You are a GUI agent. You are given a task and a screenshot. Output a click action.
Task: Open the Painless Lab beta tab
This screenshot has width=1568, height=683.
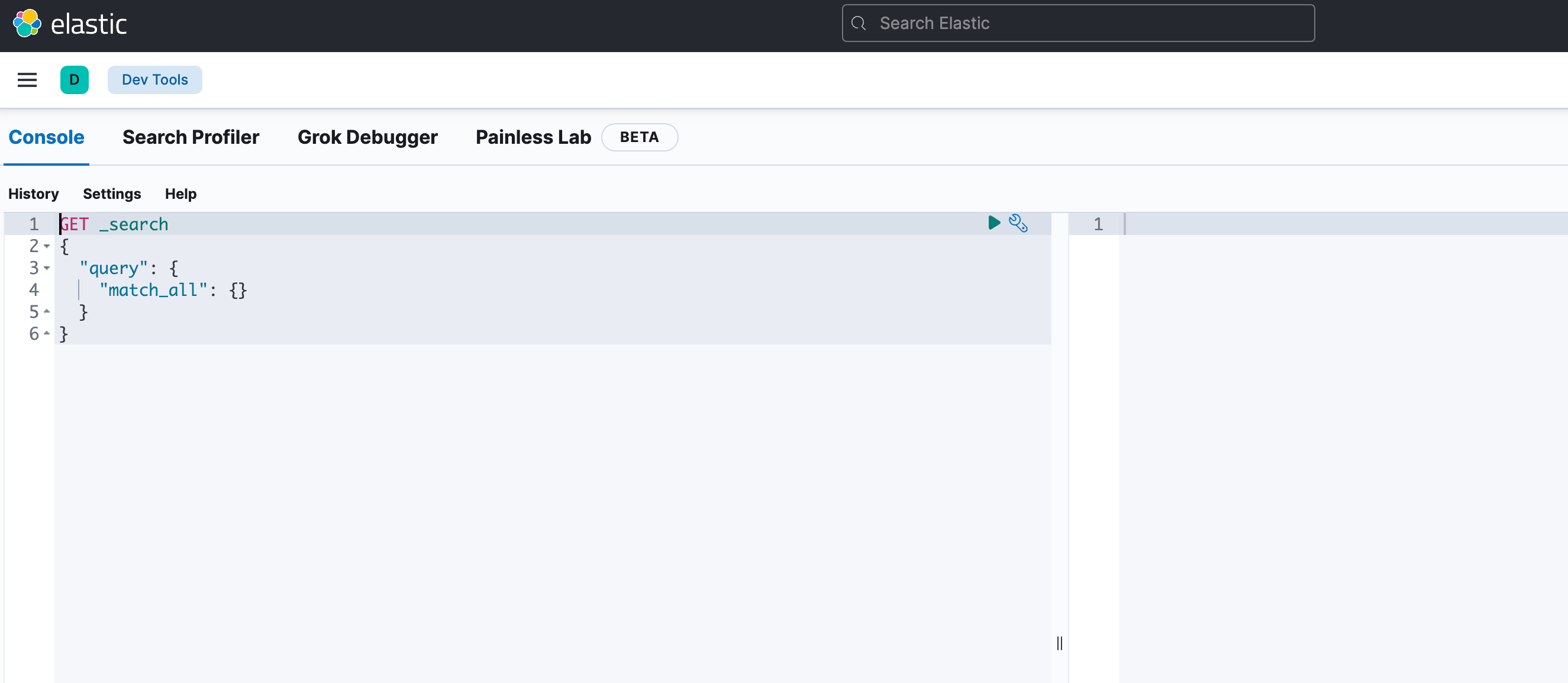click(532, 137)
